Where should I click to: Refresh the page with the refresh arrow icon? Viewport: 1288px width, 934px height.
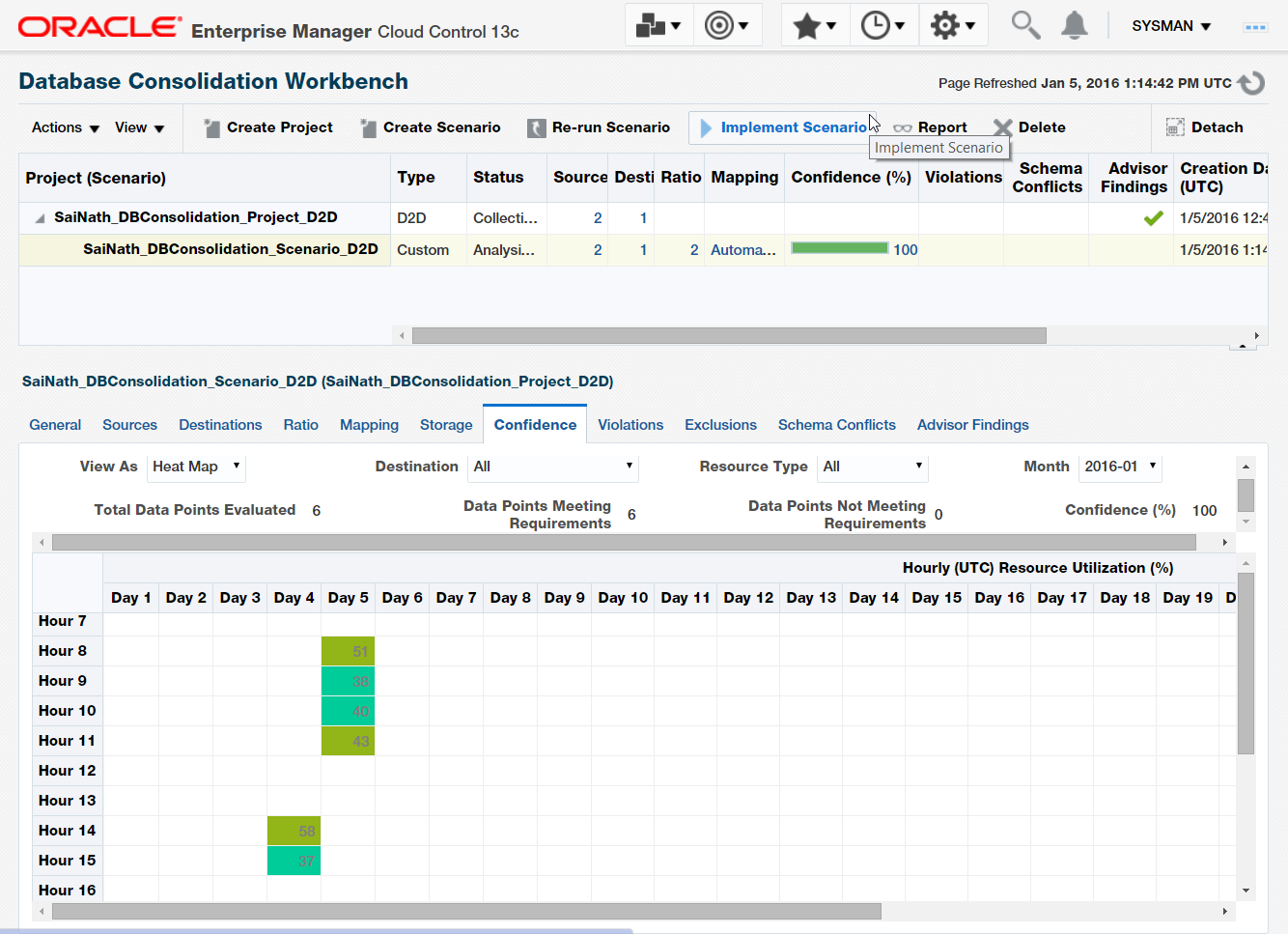(1251, 83)
